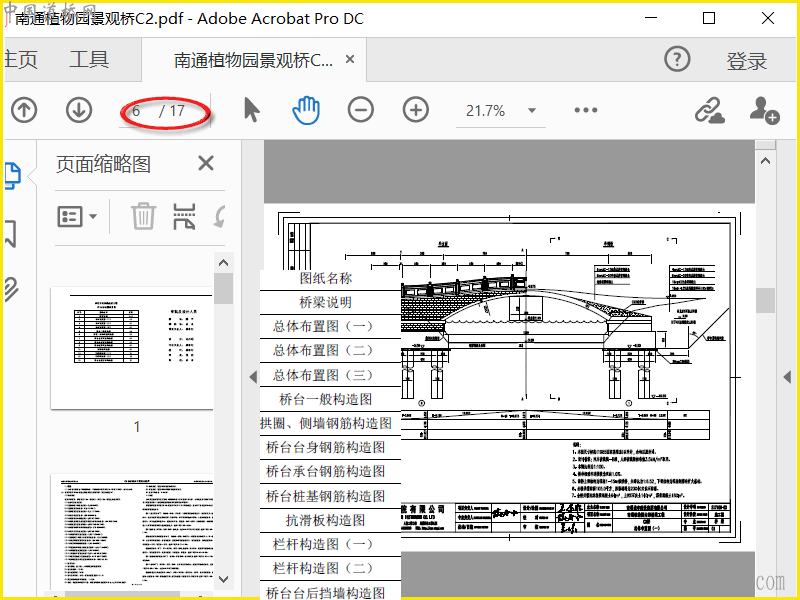Collapse the left navigation pane arrow

pyautogui.click(x=253, y=377)
